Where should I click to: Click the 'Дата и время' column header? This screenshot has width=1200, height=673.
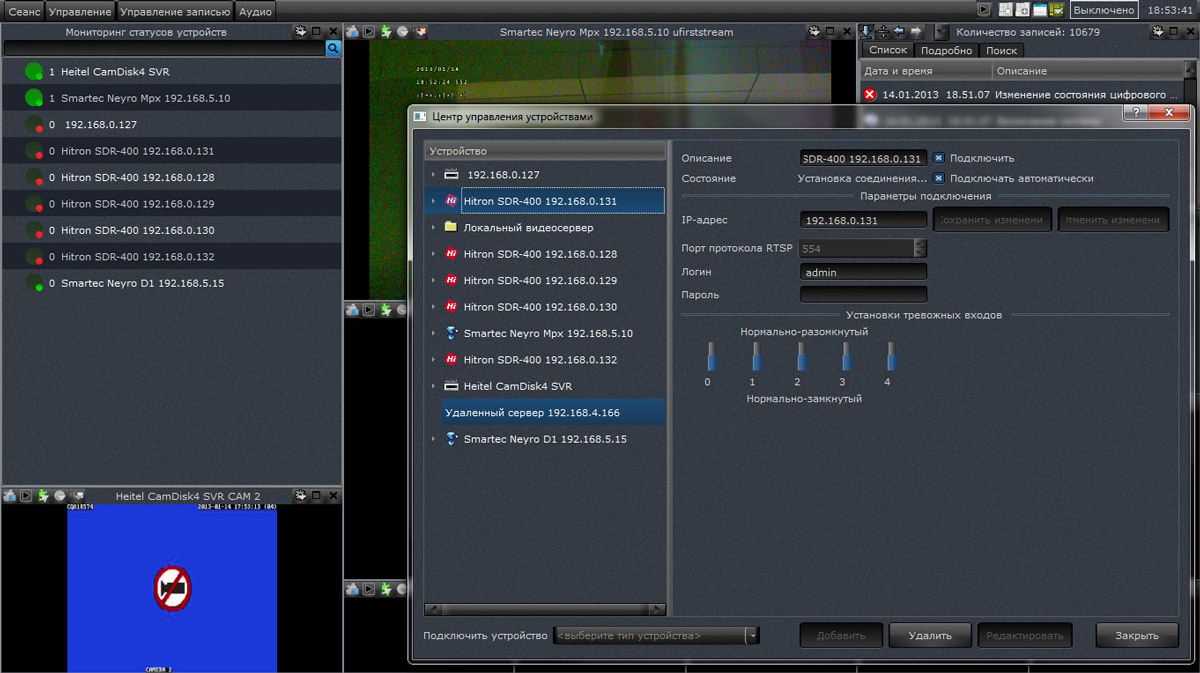point(926,72)
